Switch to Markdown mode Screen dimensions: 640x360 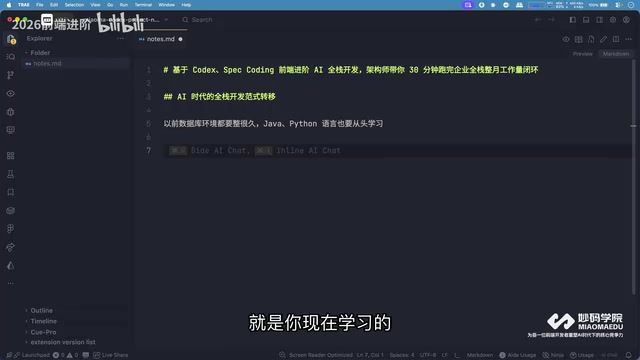pos(616,54)
